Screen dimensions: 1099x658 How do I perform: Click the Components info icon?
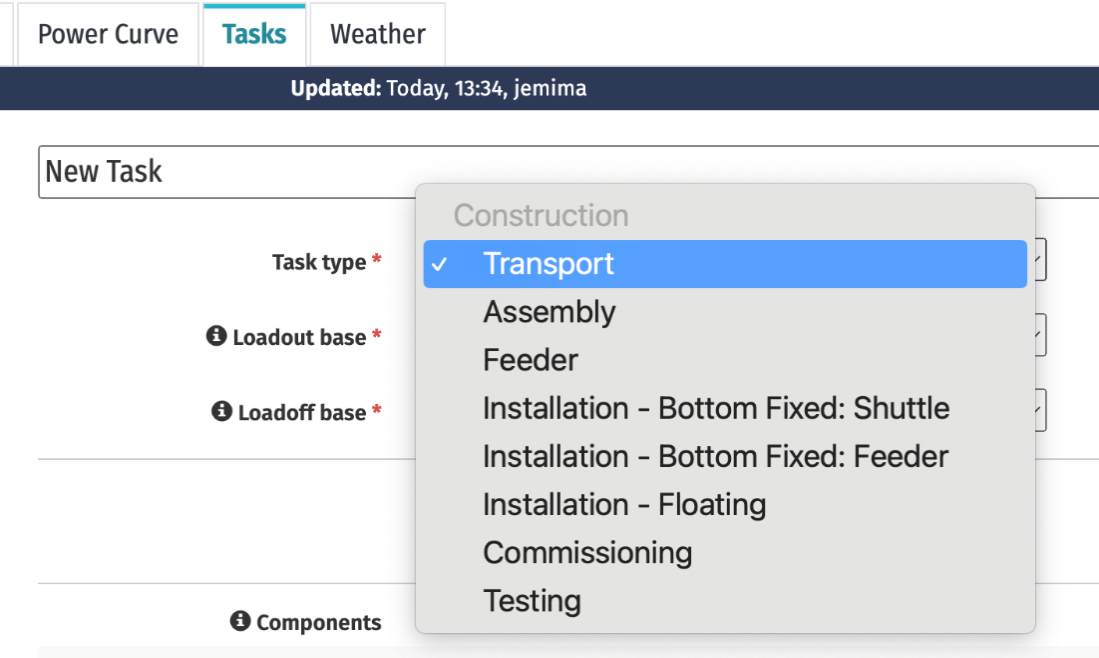(x=240, y=621)
